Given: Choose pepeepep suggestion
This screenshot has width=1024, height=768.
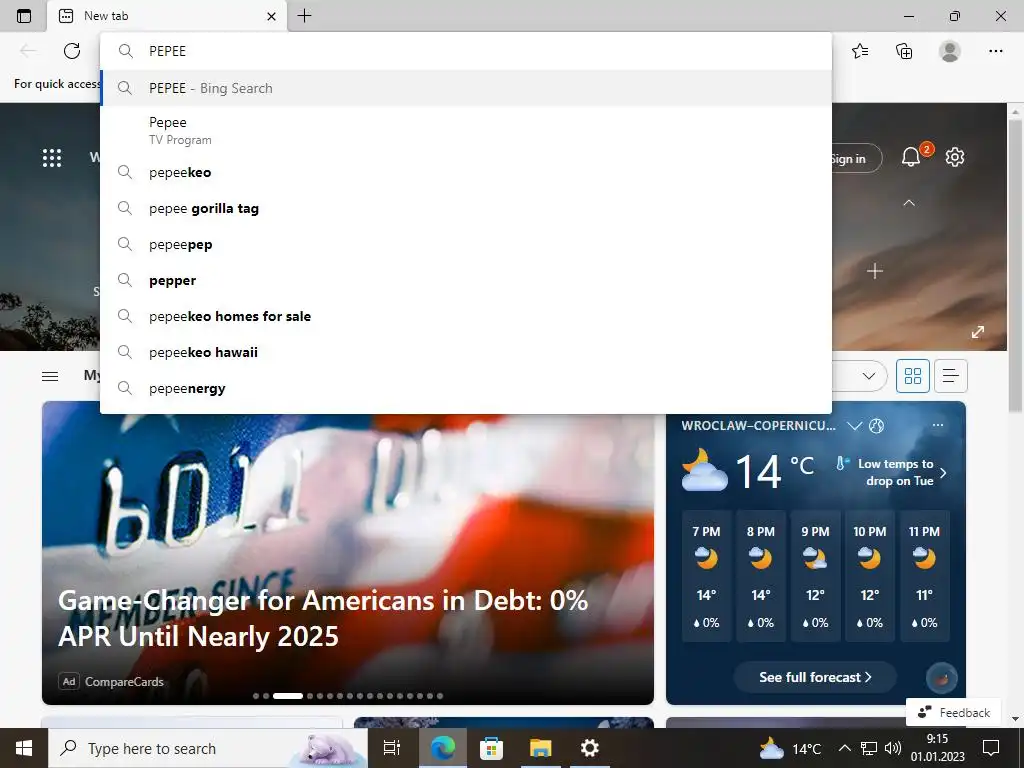Looking at the screenshot, I should click(x=466, y=244).
